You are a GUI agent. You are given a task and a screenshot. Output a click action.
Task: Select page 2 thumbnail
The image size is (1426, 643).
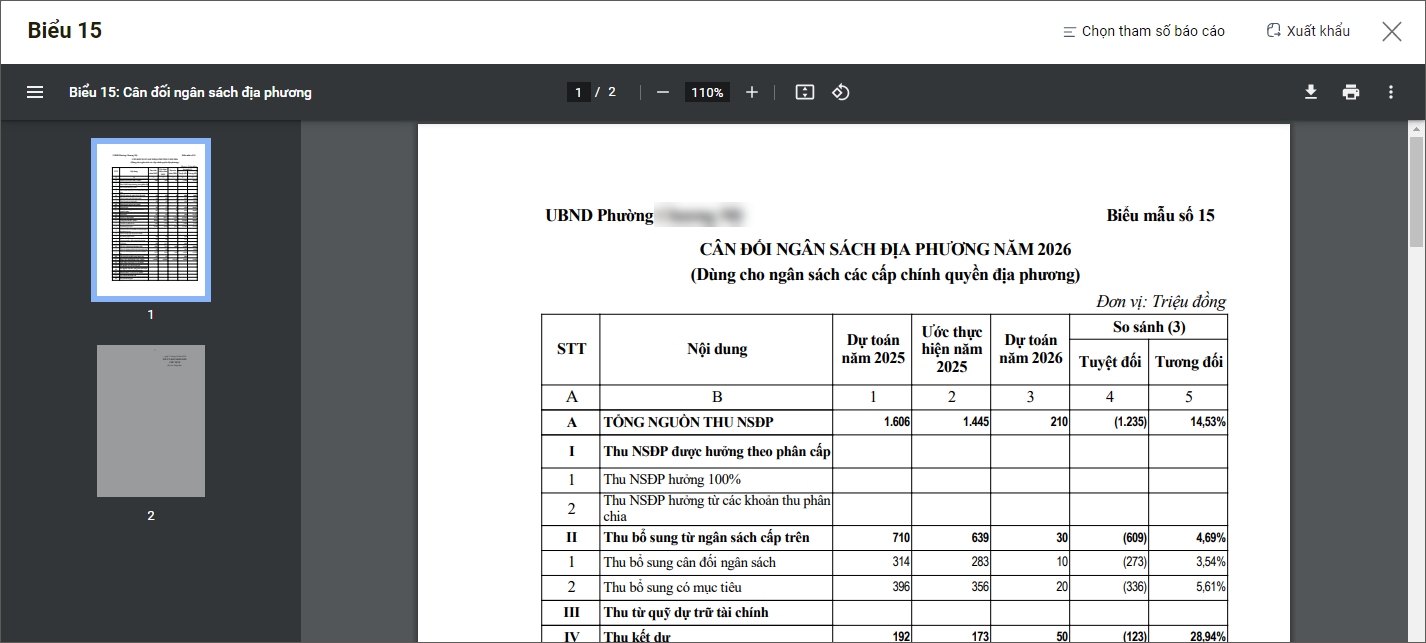click(x=151, y=421)
